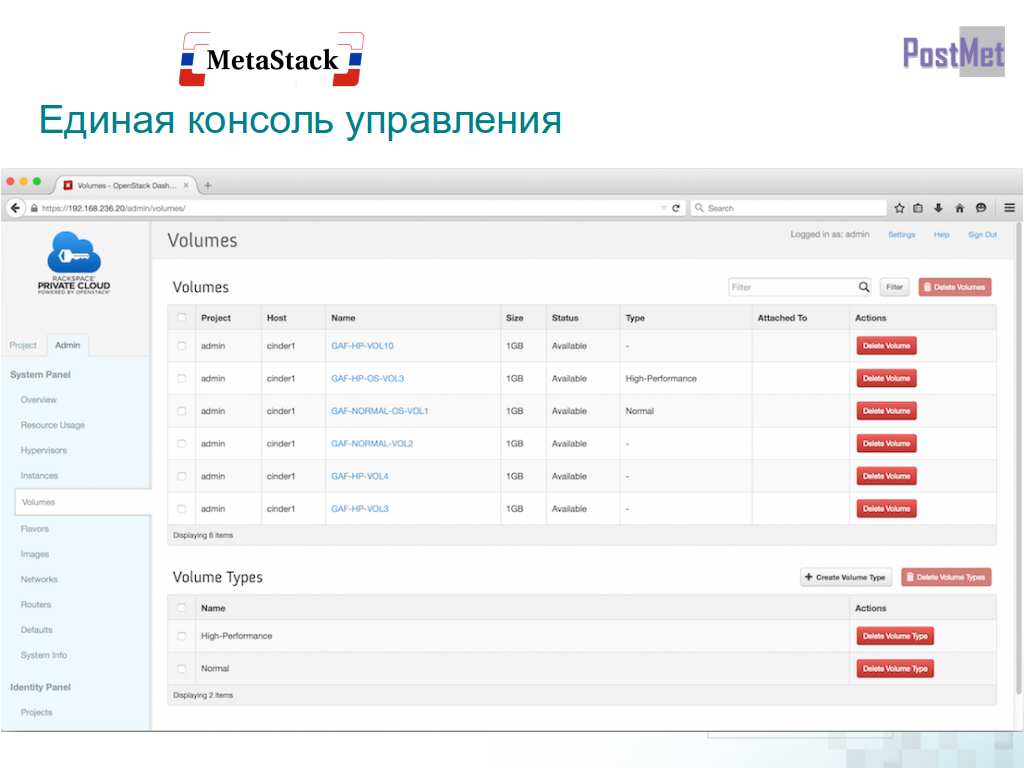Select all volumes with header checkbox
The width and height of the screenshot is (1024, 768).
coord(181,318)
